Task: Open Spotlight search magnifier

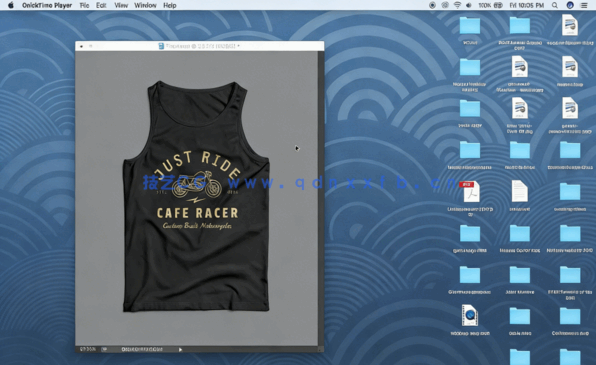Action: point(555,5)
